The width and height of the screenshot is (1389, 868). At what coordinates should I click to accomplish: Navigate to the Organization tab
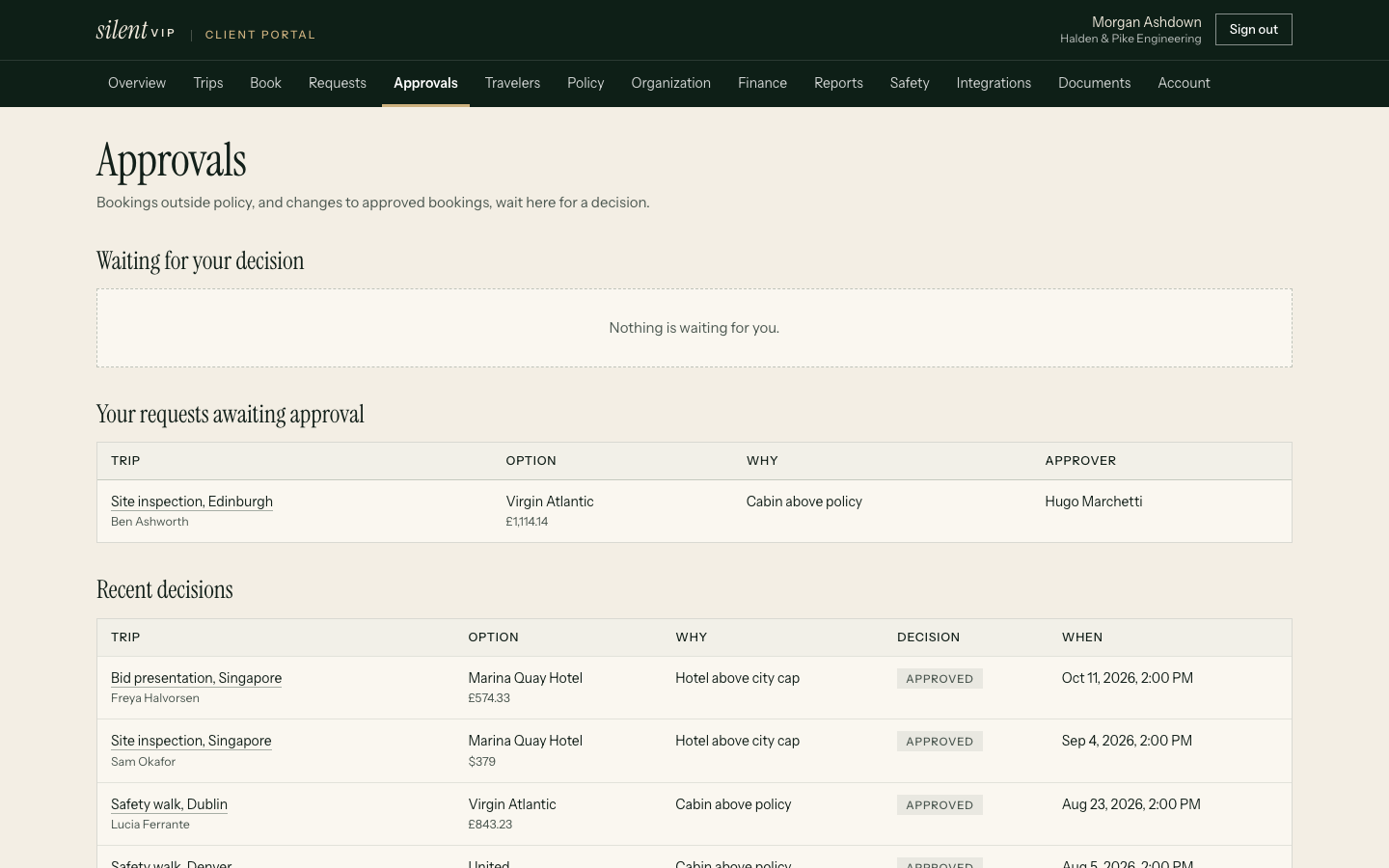[671, 83]
